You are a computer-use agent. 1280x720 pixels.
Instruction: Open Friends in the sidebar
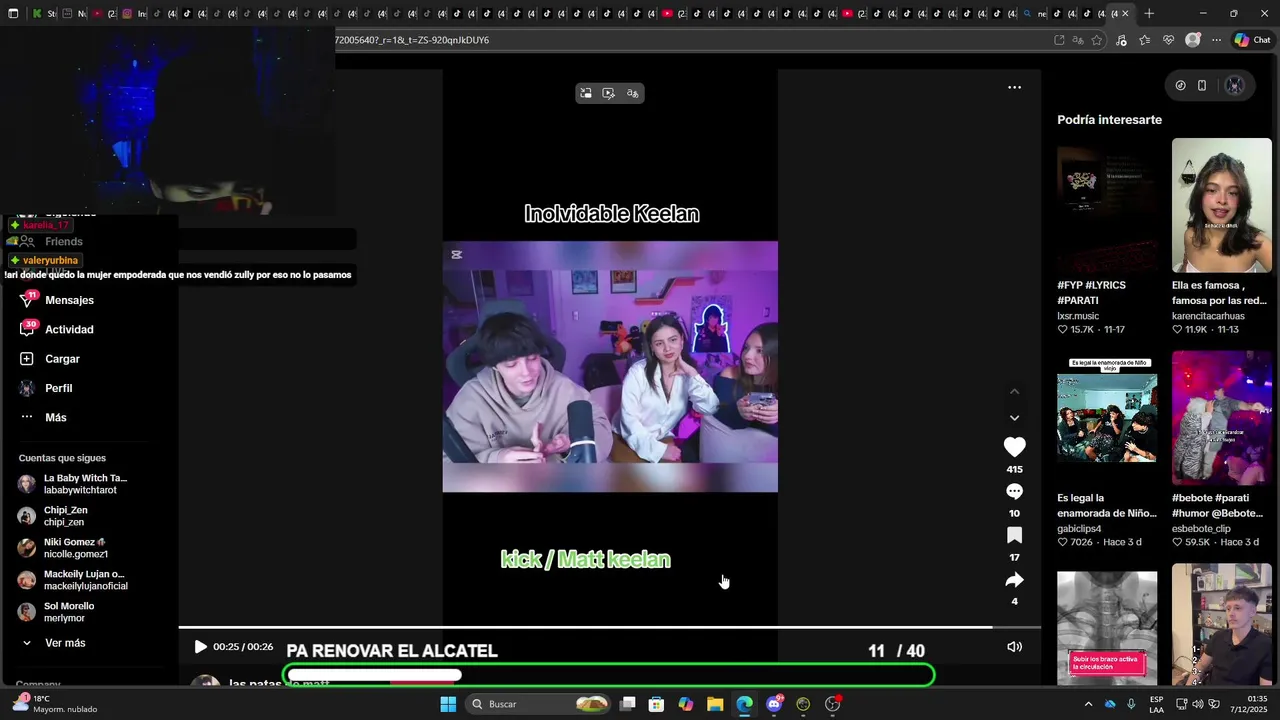[63, 241]
